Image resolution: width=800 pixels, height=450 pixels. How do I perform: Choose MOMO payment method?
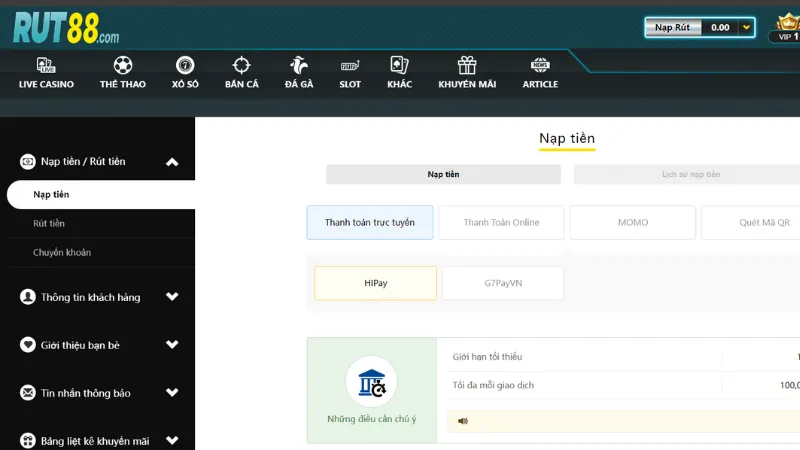633,222
